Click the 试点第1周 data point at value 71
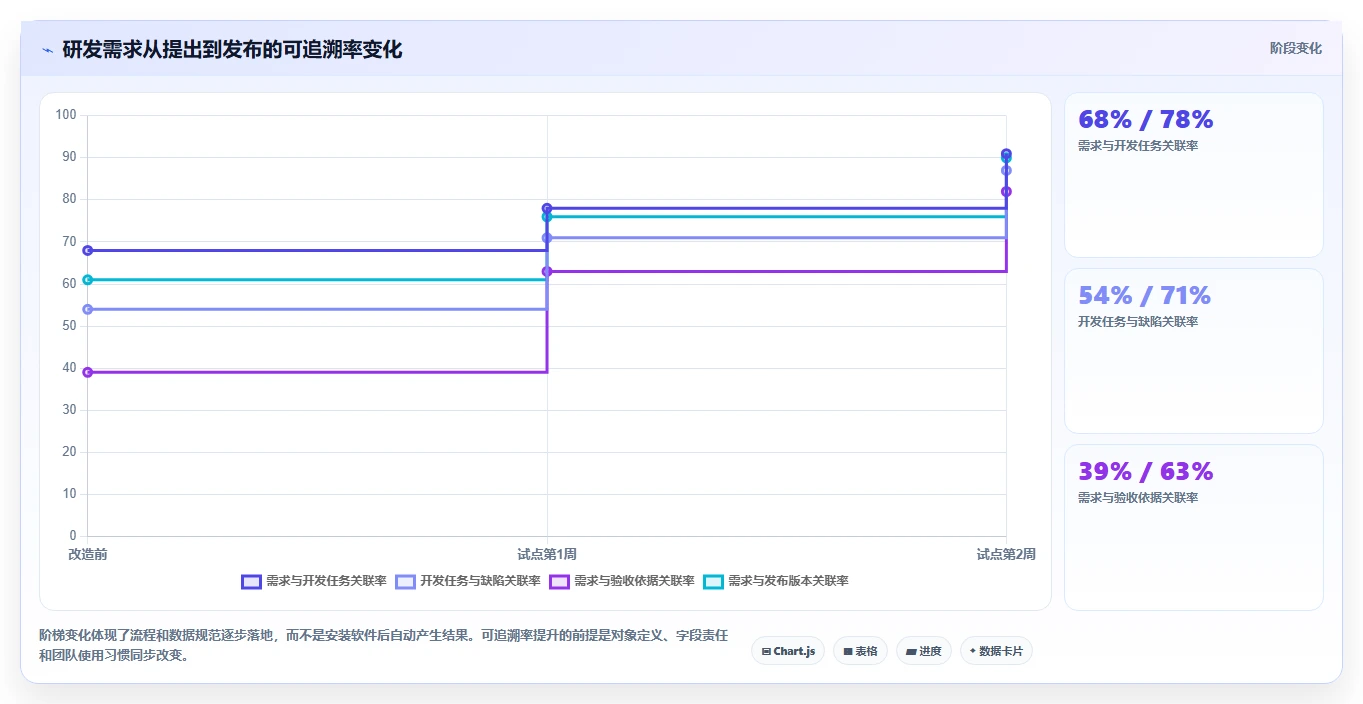The height and width of the screenshot is (704, 1363). [547, 238]
